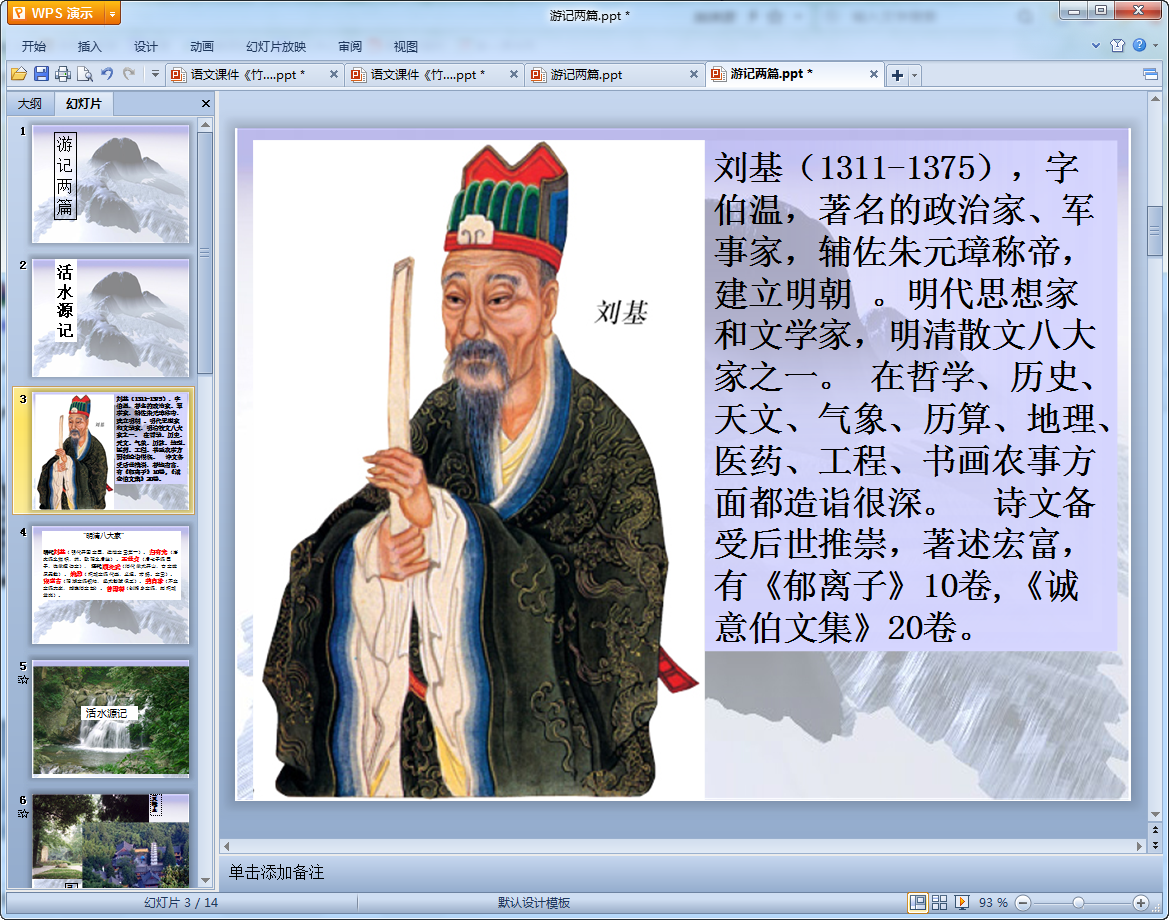The image size is (1169, 920).
Task: Open the skin changer shirt icon
Action: click(1118, 45)
